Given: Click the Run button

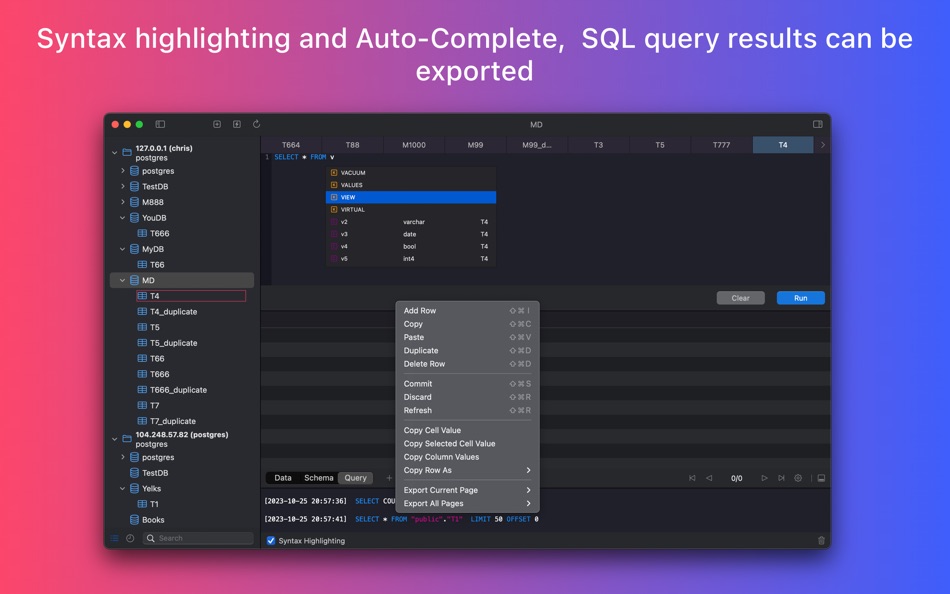Looking at the screenshot, I should (x=800, y=298).
